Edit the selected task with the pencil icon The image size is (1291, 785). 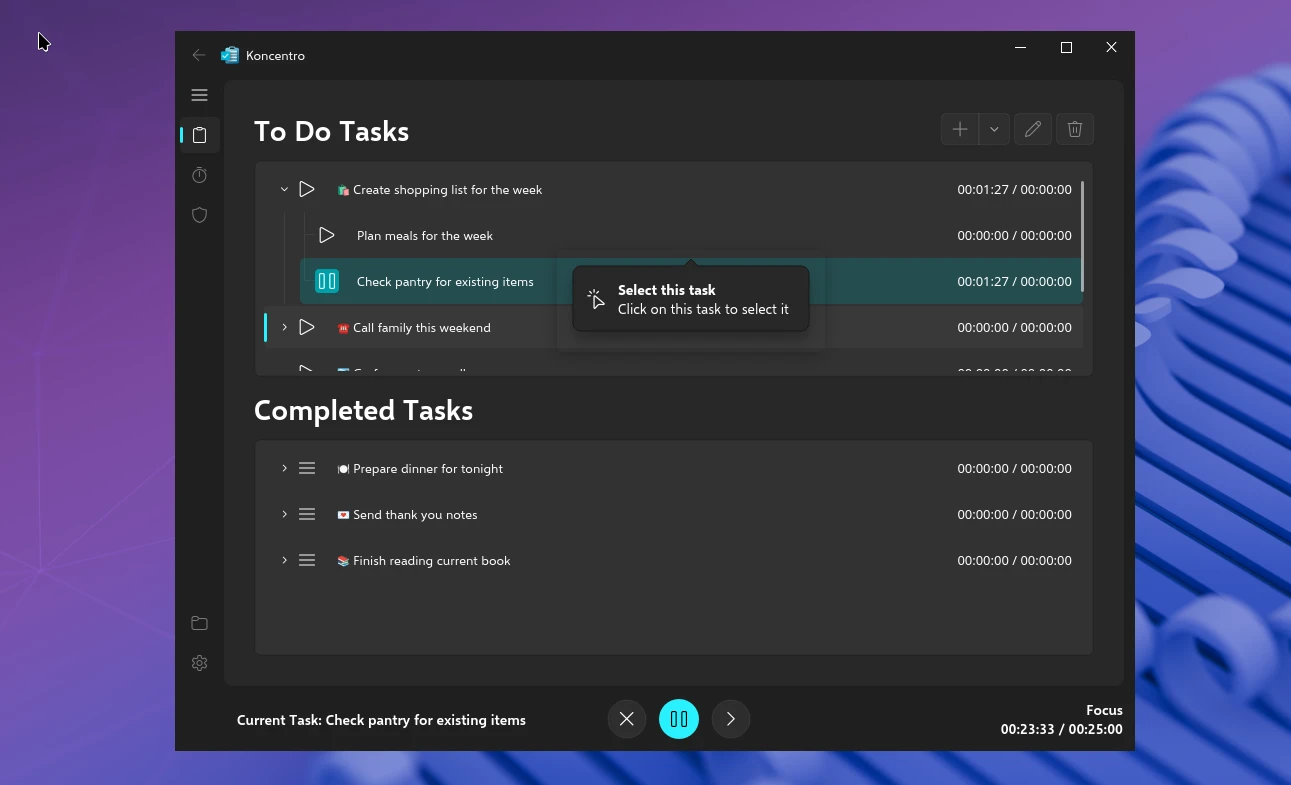tap(1032, 129)
